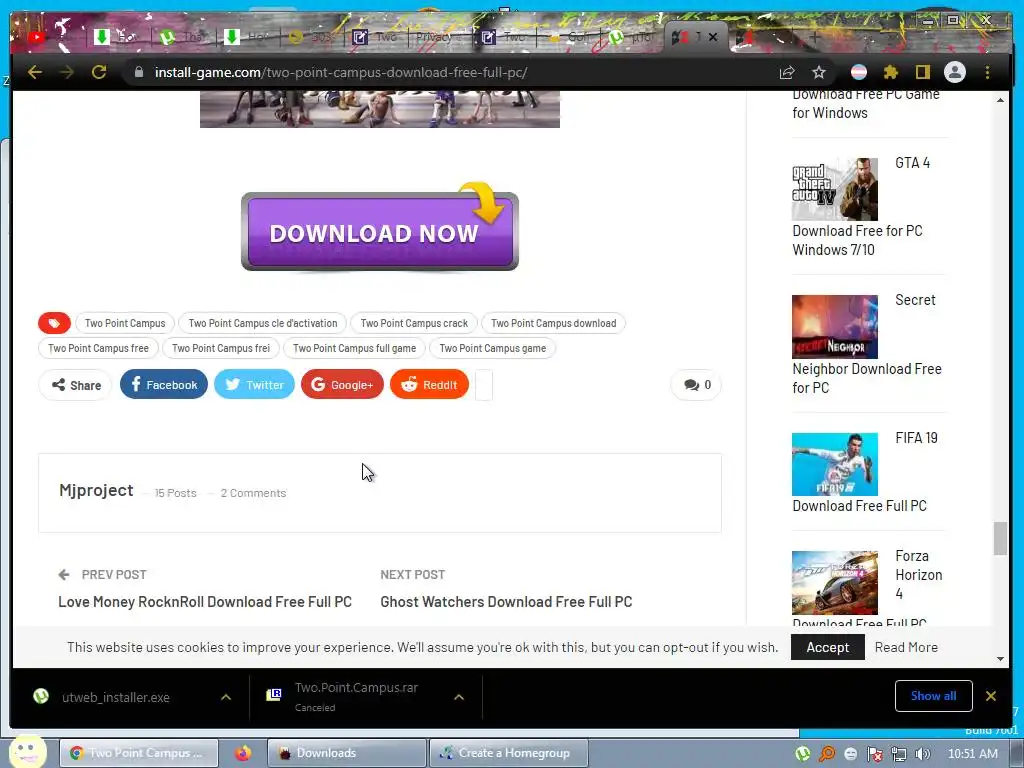The image size is (1024, 768).
Task: Share the post on Google+
Action: click(342, 385)
